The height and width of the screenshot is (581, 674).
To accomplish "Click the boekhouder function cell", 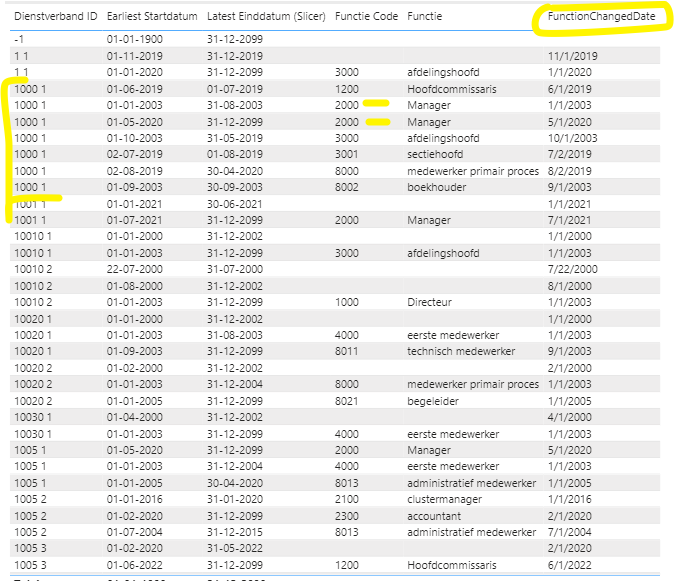I will coord(437,187).
